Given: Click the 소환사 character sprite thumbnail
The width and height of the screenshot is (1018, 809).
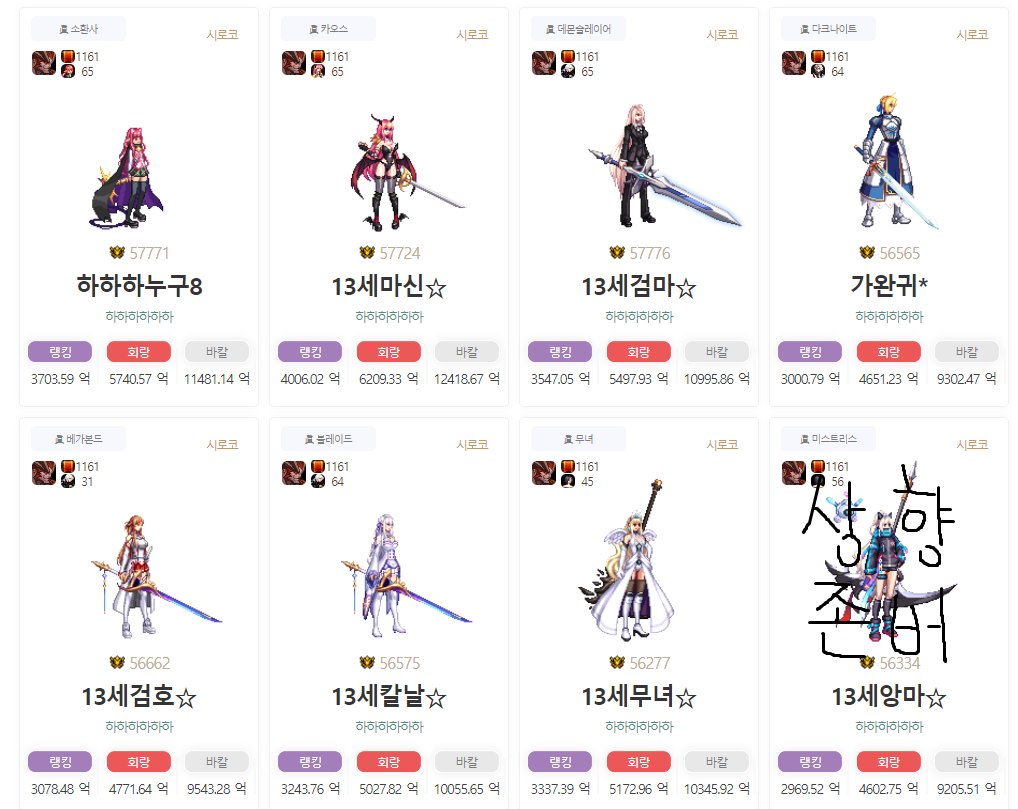Looking at the screenshot, I should point(127,178).
